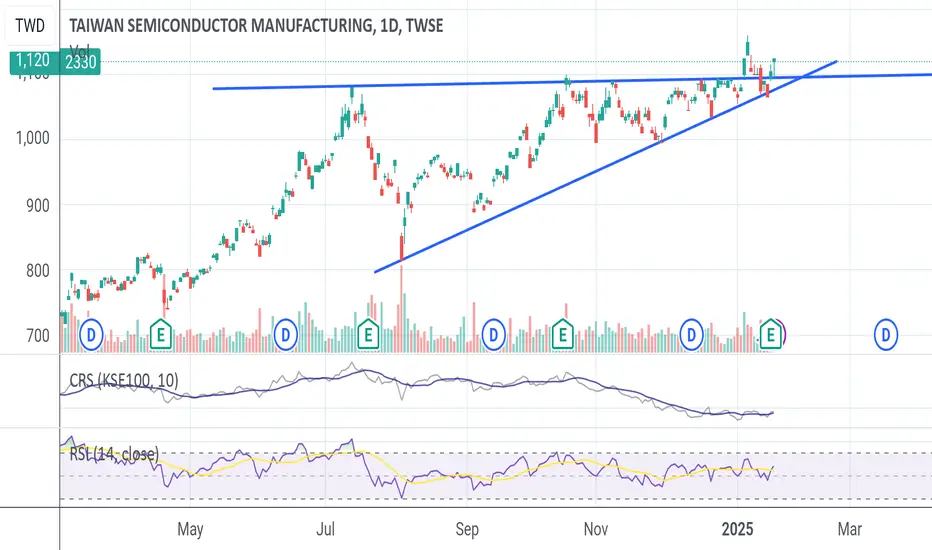Viewport: 932px width, 550px height.
Task: Click the Mar label on time axis
Action: pos(849,529)
